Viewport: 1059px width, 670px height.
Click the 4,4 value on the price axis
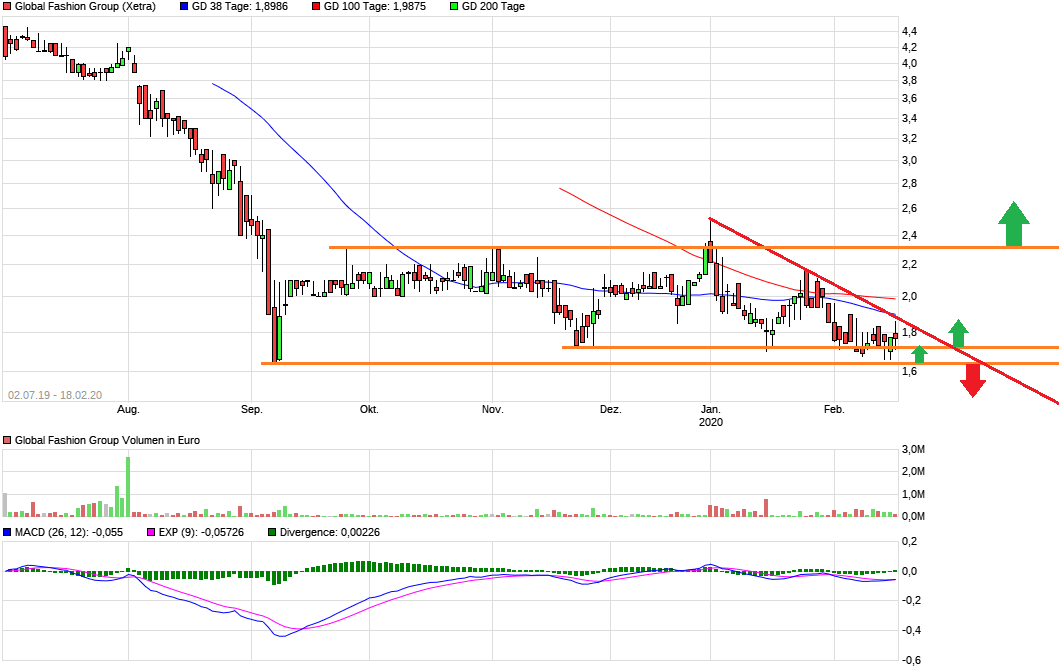pos(909,32)
